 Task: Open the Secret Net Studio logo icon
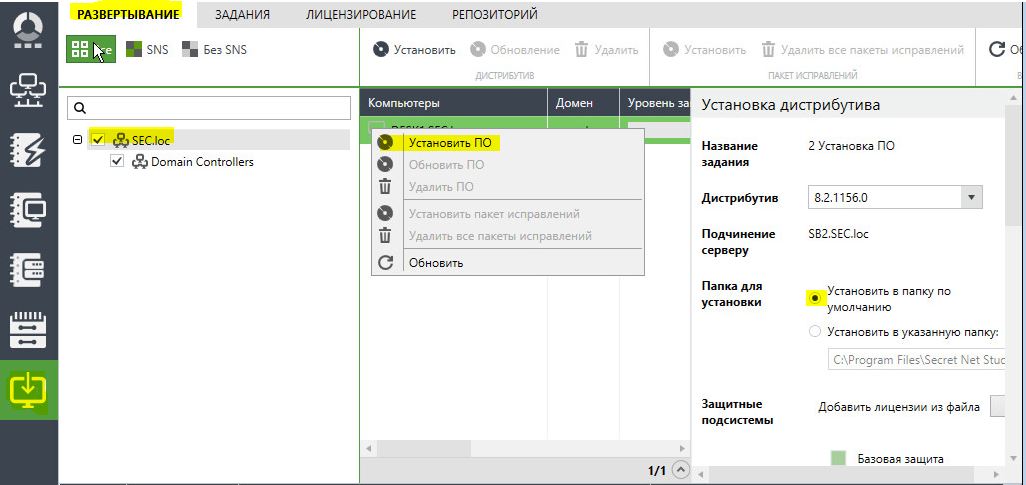[28, 31]
